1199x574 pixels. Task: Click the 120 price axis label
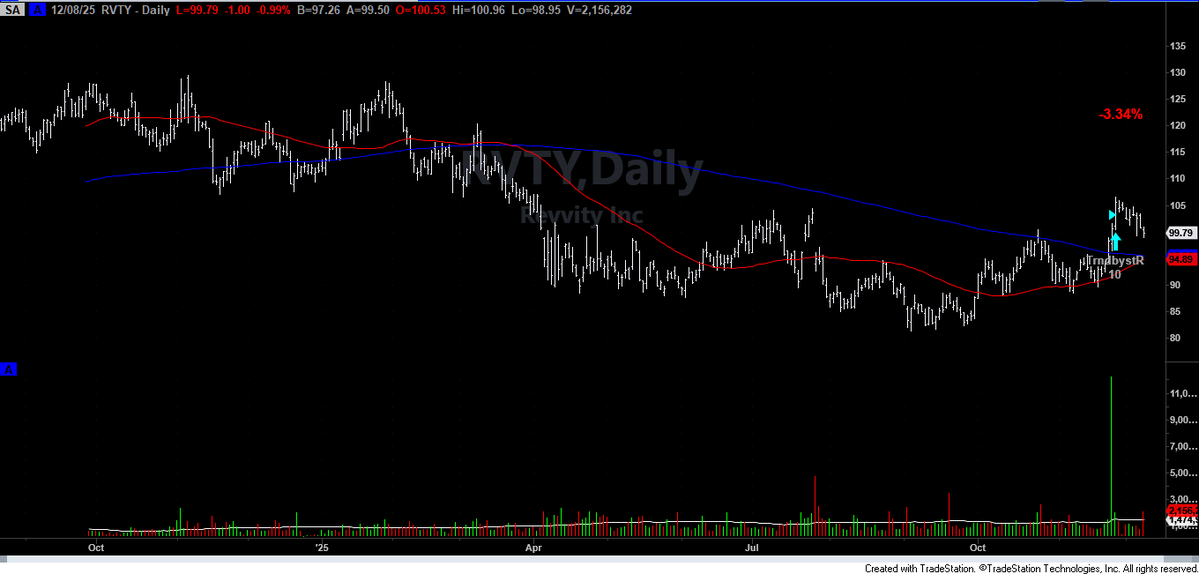1180,126
